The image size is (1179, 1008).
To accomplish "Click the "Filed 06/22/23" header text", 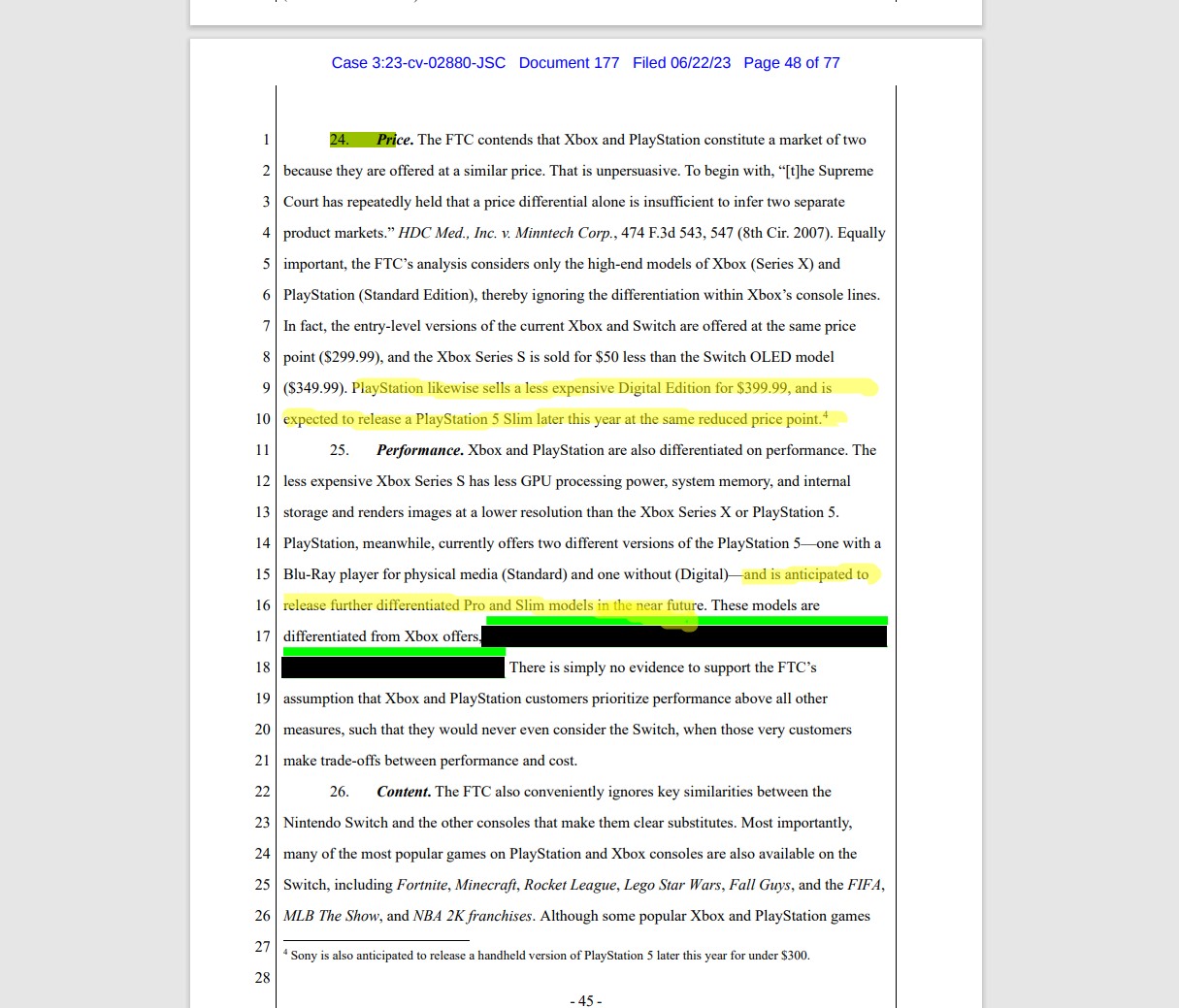I will coord(681,63).
